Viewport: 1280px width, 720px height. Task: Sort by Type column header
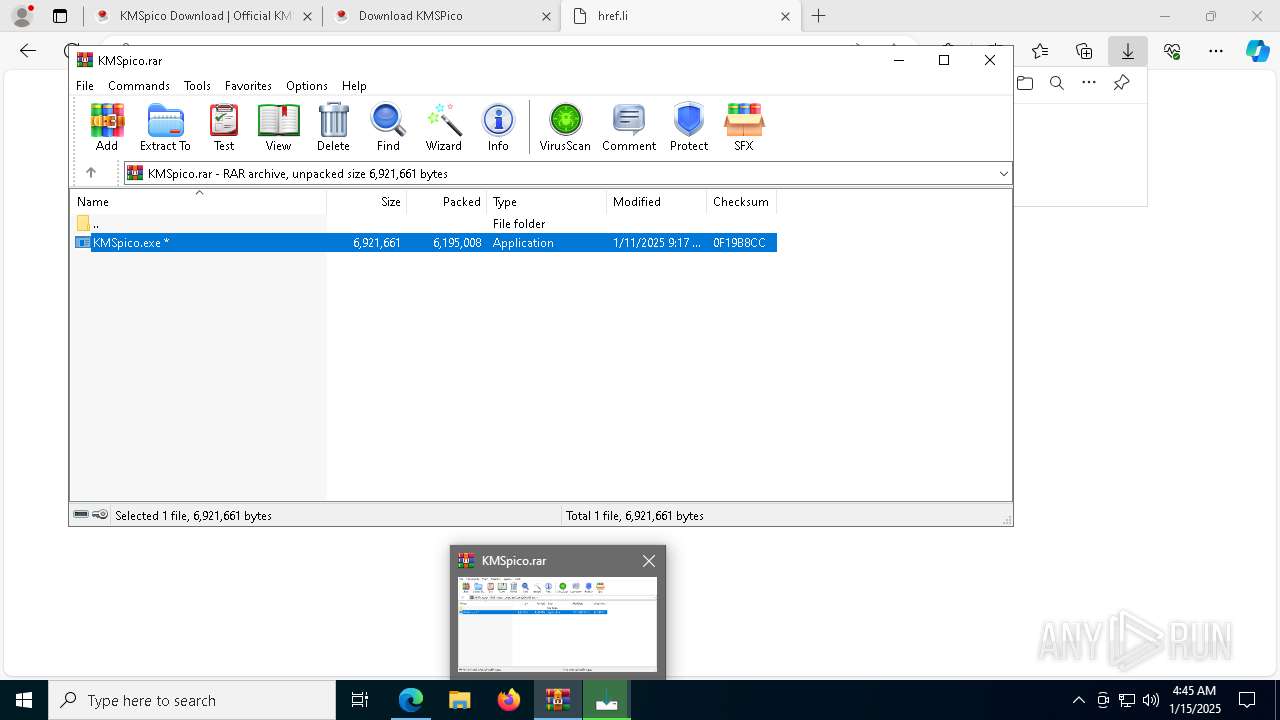[x=547, y=202]
